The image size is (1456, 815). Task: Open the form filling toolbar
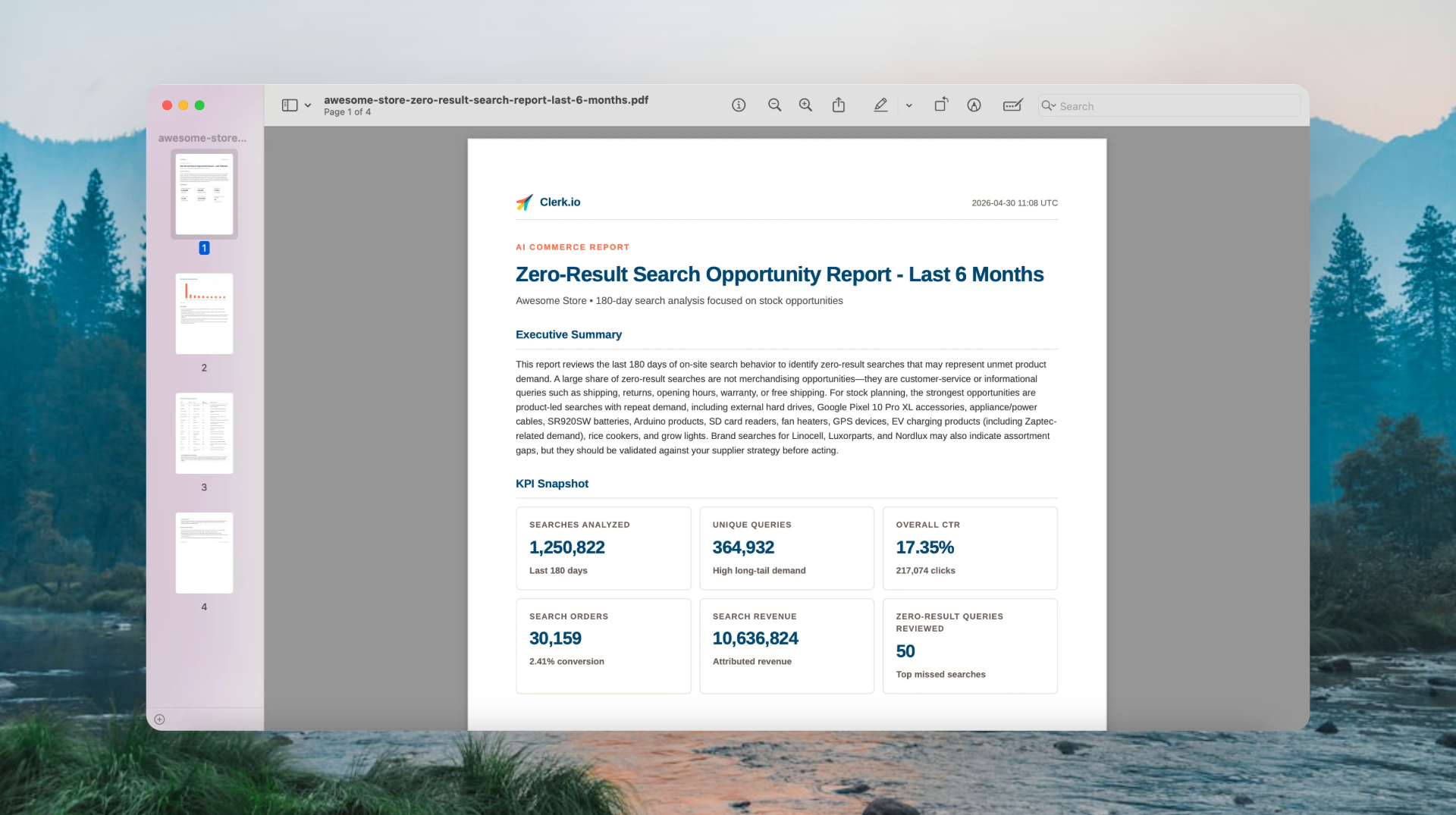(1013, 105)
